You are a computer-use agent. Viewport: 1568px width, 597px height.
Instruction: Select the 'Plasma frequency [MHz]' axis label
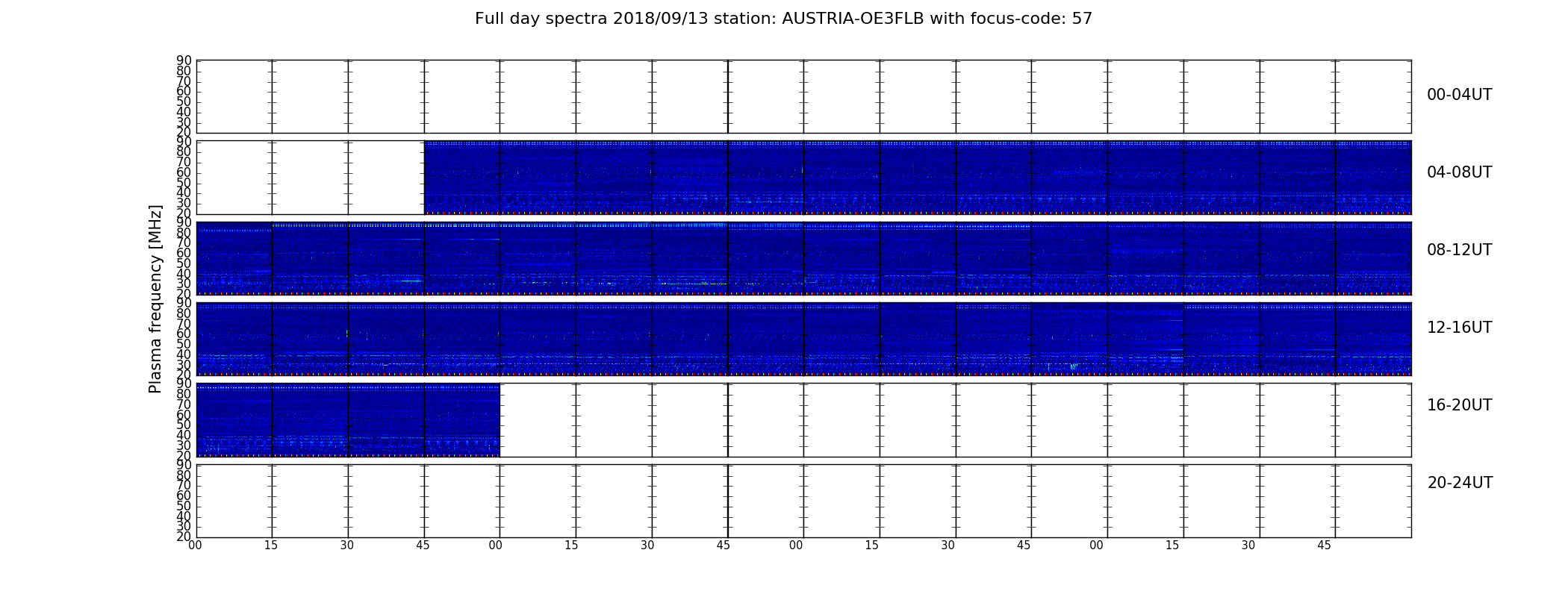(155, 298)
